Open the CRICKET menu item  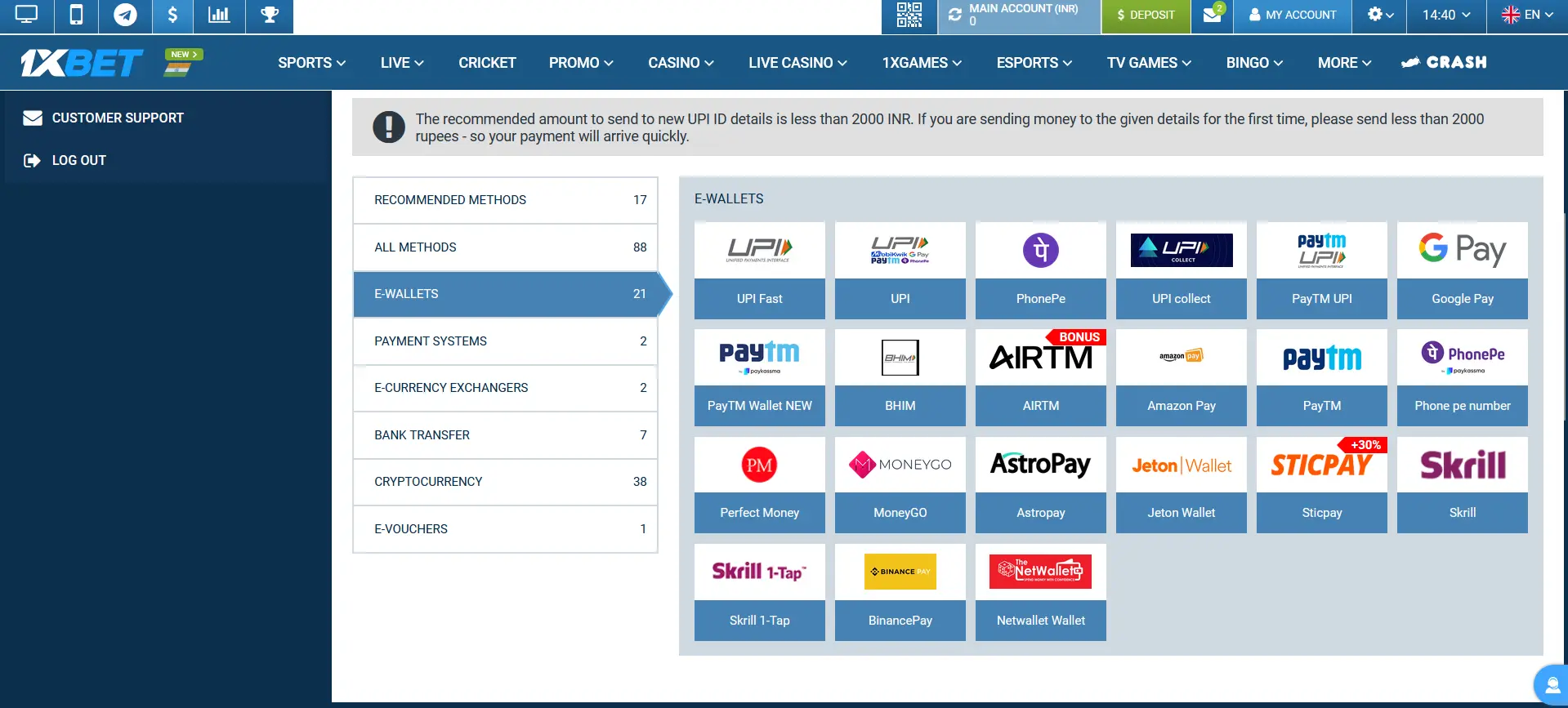(x=487, y=63)
